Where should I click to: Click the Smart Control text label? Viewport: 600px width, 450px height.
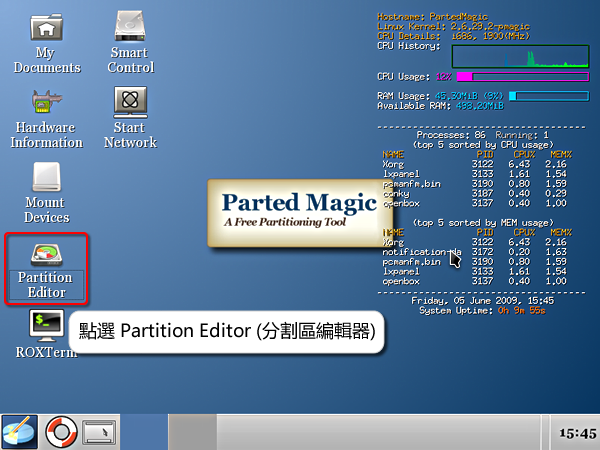(x=131, y=60)
